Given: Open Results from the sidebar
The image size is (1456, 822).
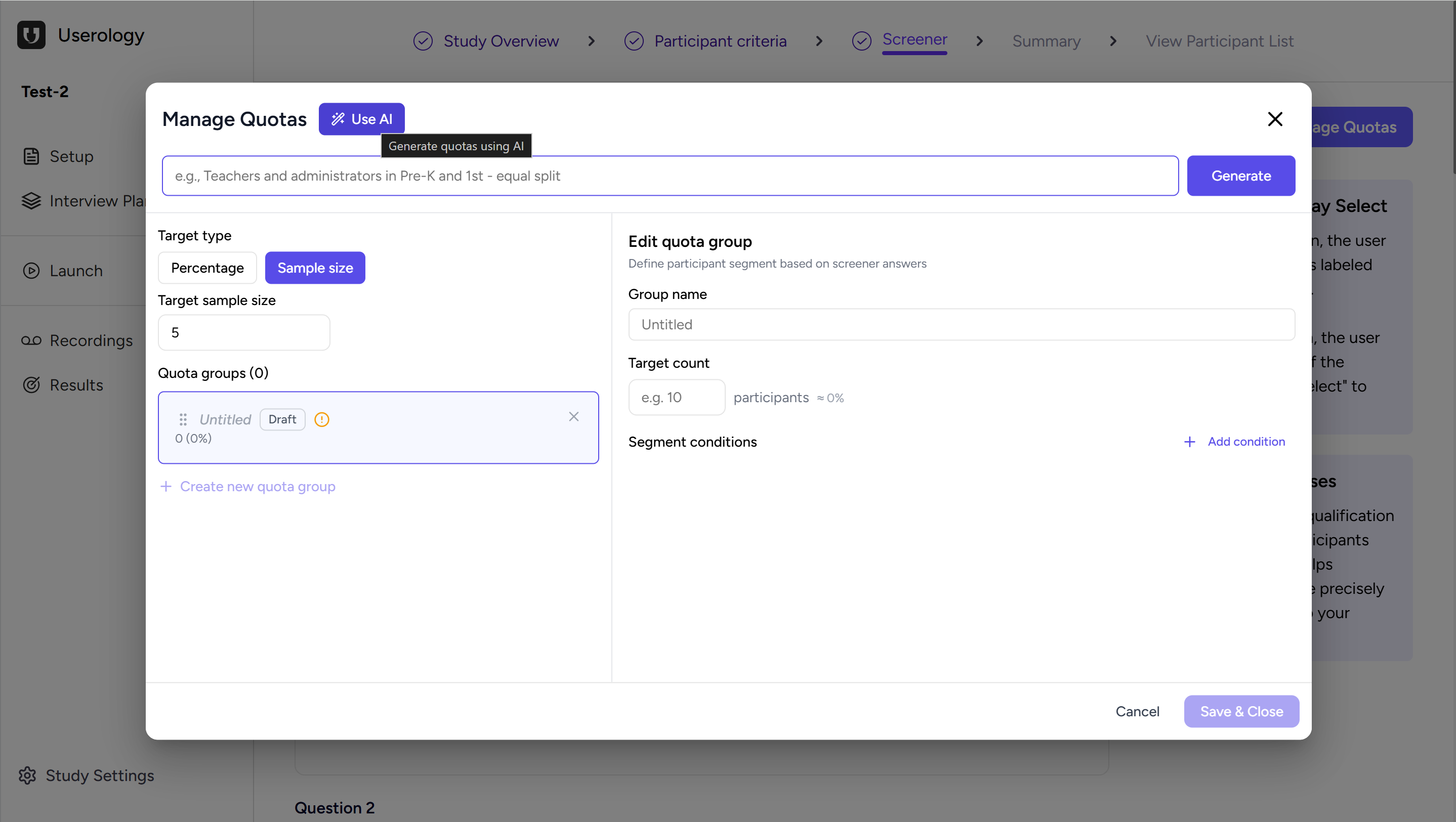Looking at the screenshot, I should pyautogui.click(x=76, y=385).
